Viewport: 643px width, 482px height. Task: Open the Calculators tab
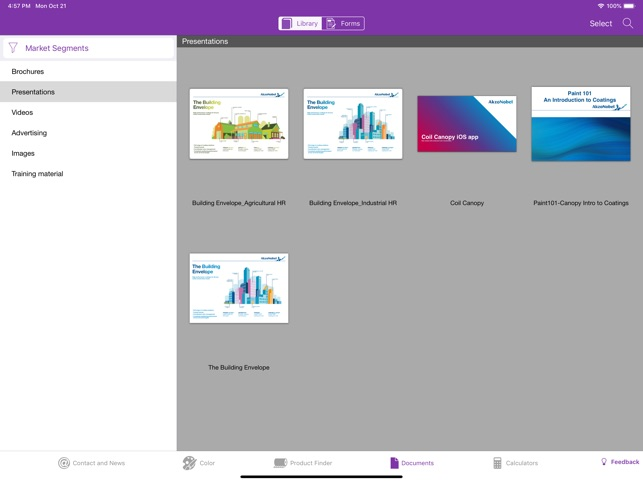point(515,463)
